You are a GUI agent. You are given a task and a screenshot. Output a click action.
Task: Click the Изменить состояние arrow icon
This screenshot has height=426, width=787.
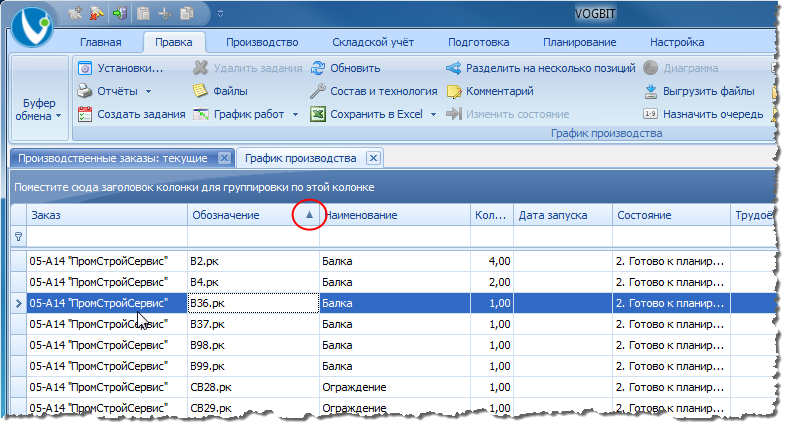(454, 114)
